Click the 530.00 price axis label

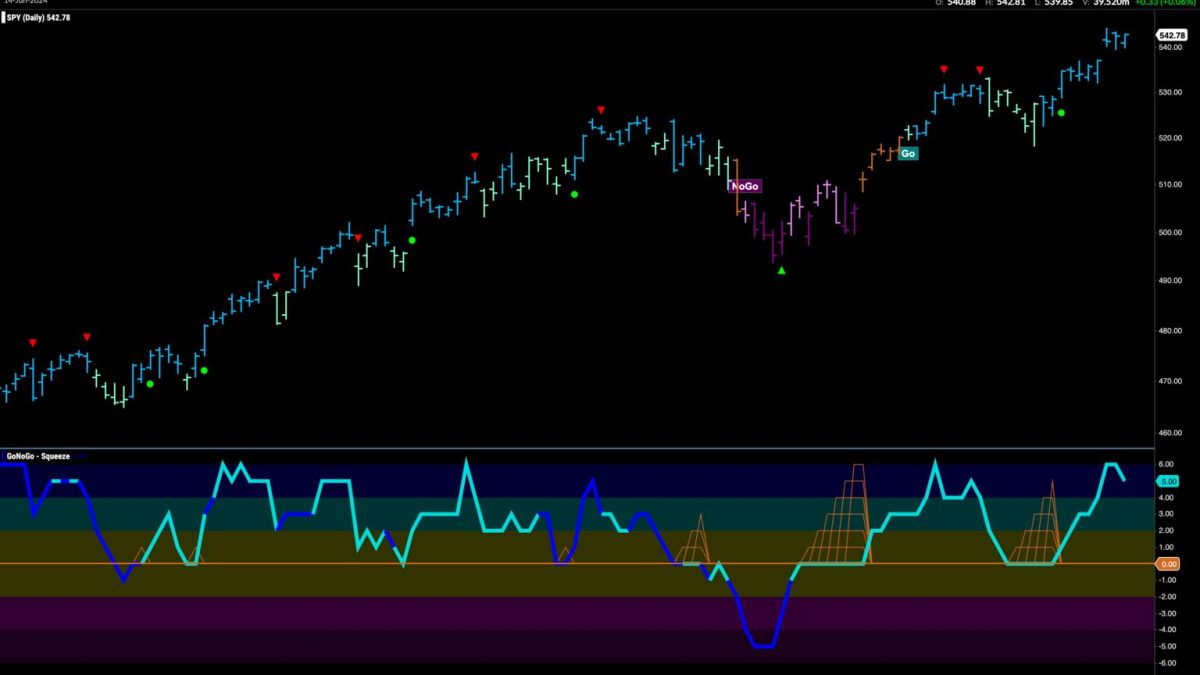point(1172,93)
